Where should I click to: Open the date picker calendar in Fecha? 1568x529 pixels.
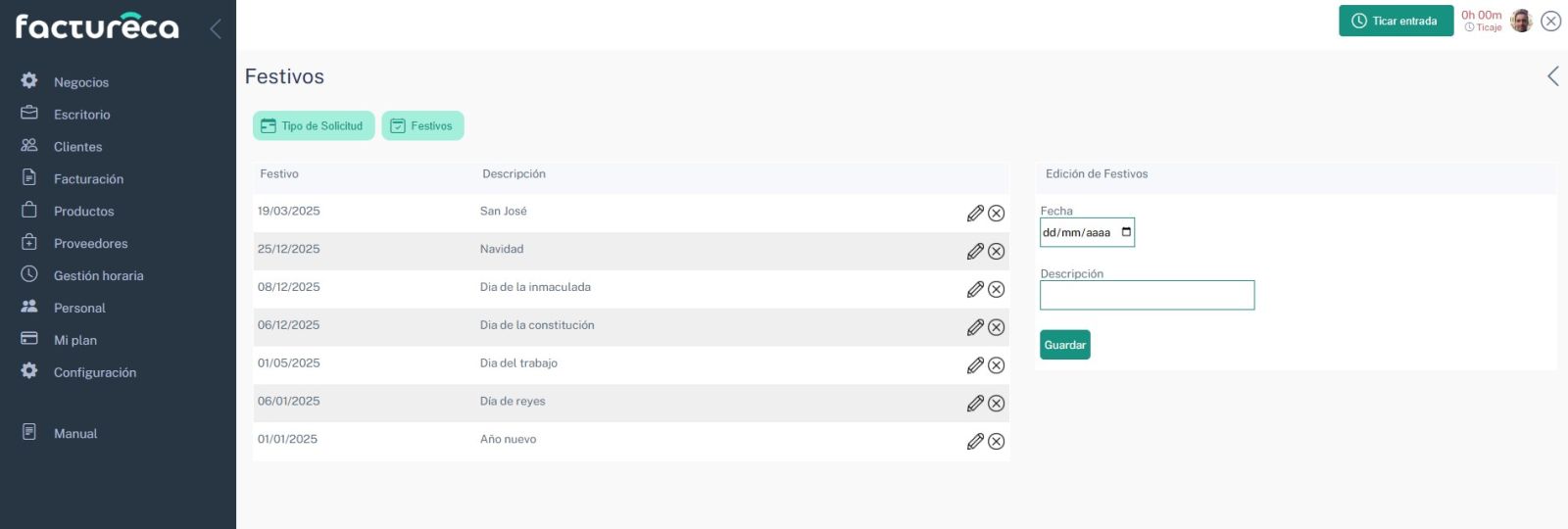[x=1126, y=232]
